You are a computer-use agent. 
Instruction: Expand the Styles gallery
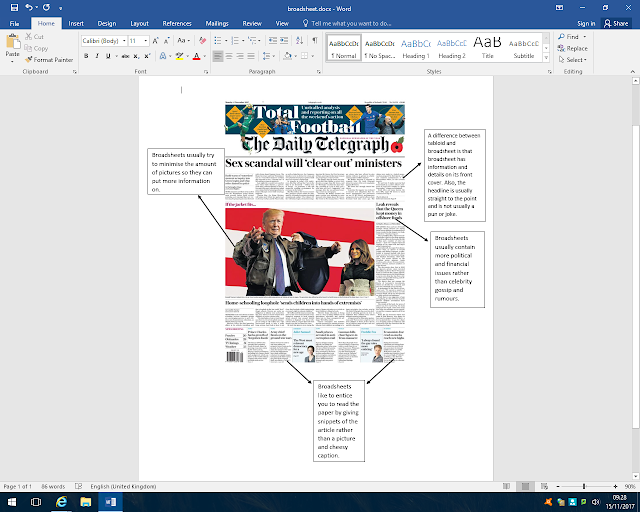546,58
